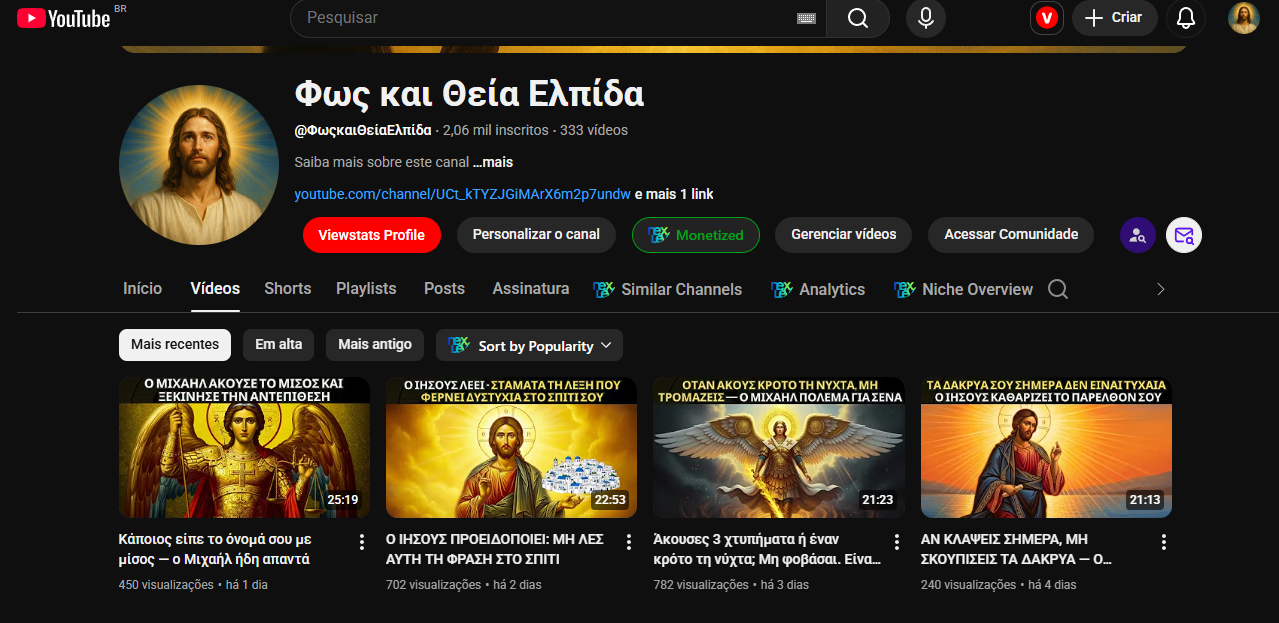Open the notifications bell

pyautogui.click(x=1186, y=18)
